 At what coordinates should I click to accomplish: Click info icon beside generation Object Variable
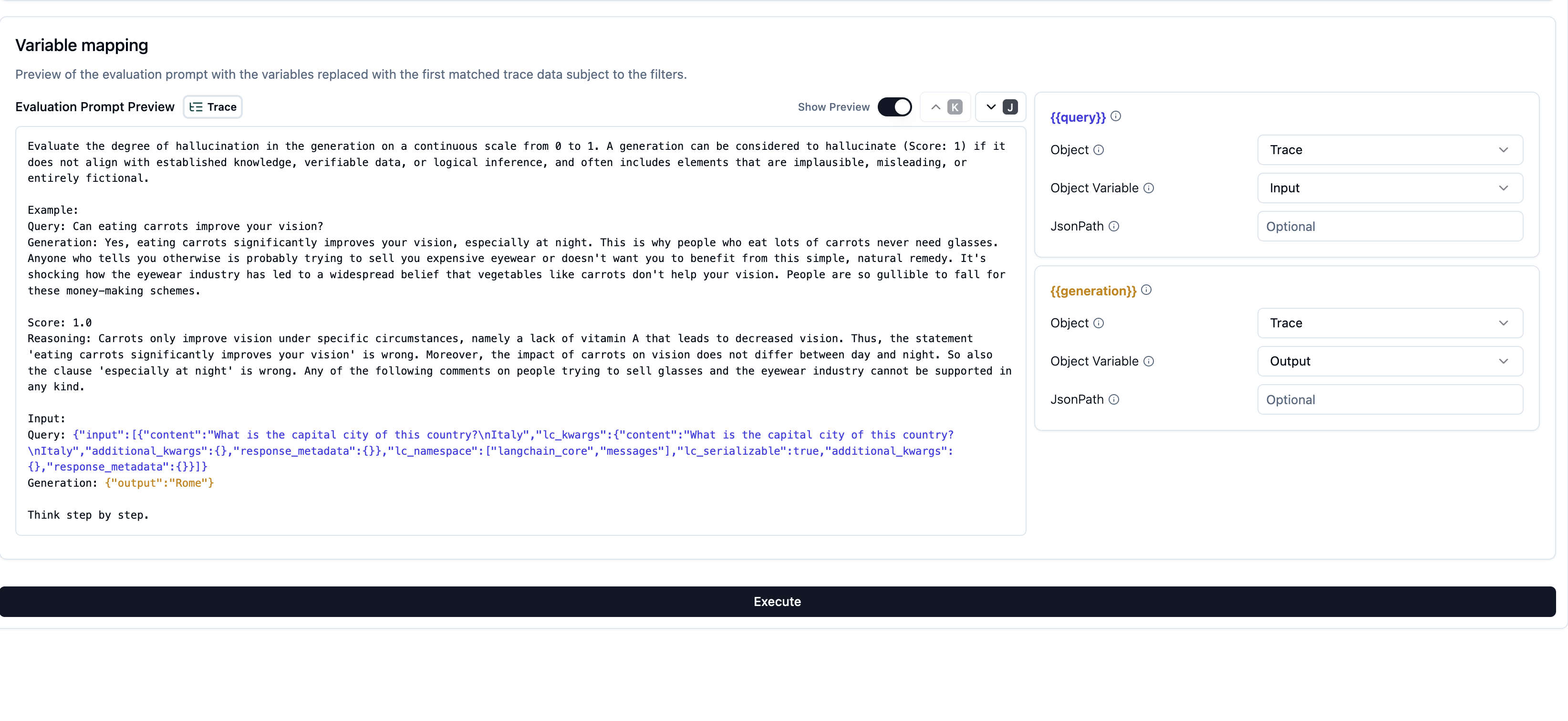click(x=1149, y=361)
